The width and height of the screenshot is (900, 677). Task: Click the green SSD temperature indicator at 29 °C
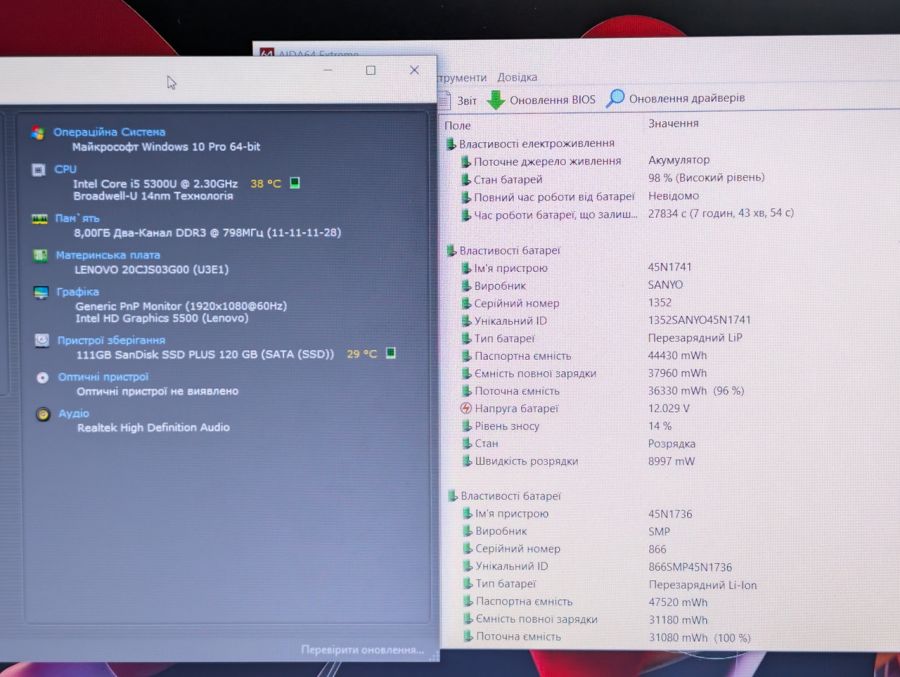tap(390, 353)
